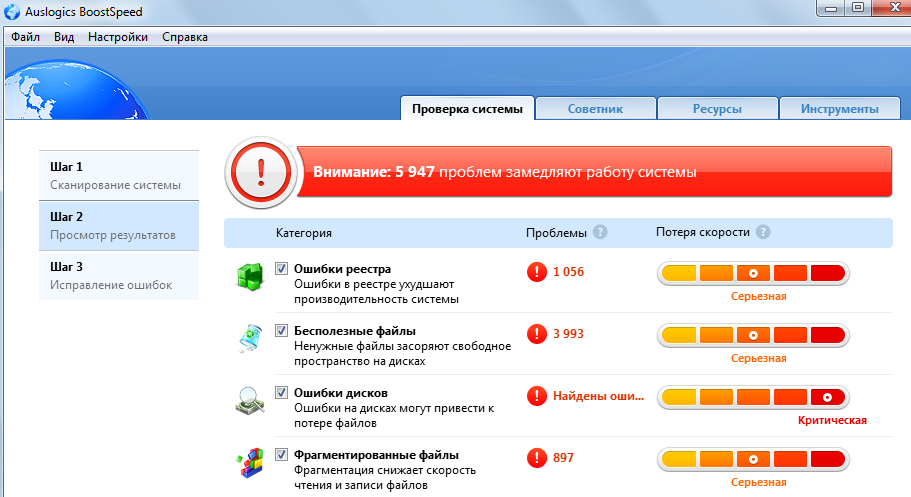This screenshot has height=497, width=911.
Task: Click red alert icon beside 3 993
Action: pos(537,334)
